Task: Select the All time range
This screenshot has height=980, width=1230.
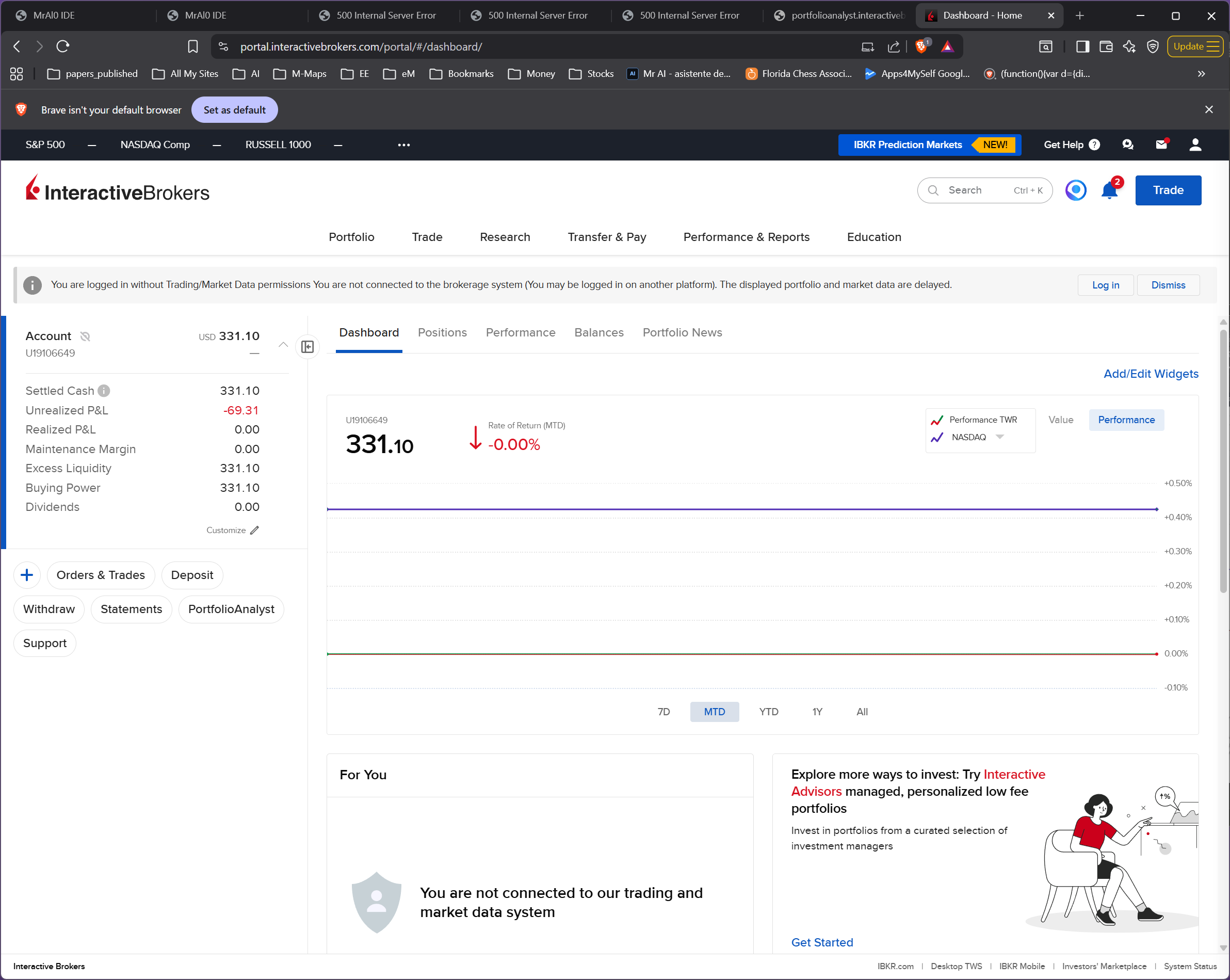Action: click(x=862, y=712)
